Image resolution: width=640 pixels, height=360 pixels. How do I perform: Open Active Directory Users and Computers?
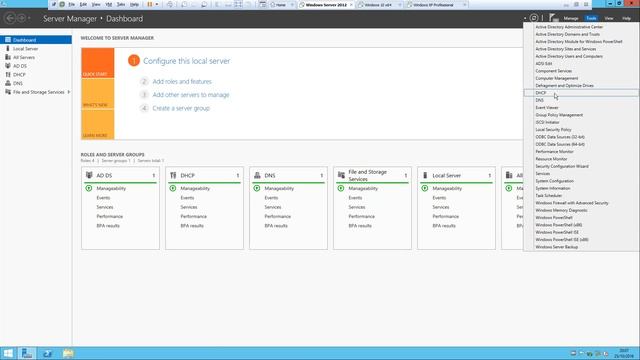click(569, 56)
